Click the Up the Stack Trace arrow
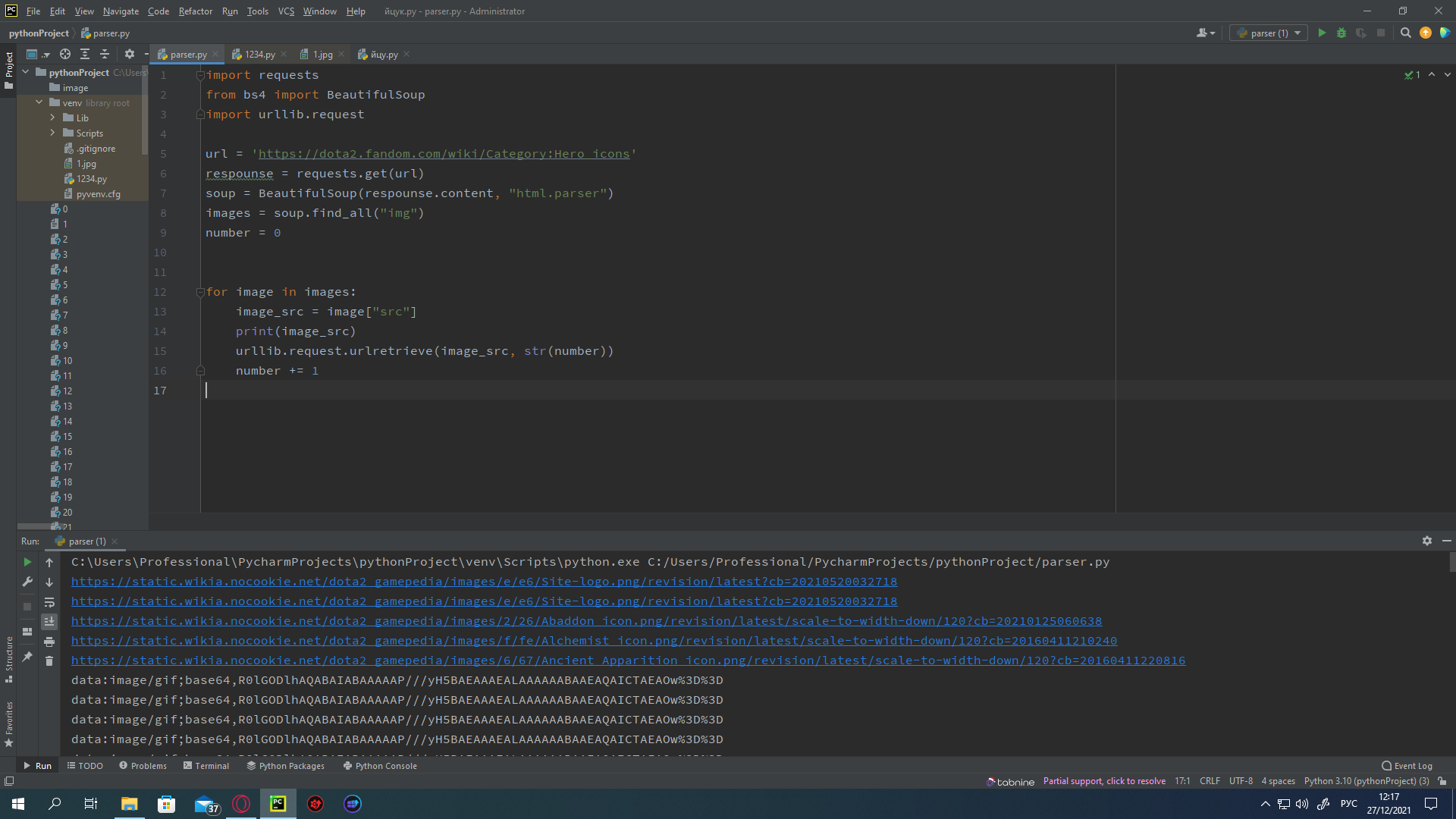 point(49,562)
